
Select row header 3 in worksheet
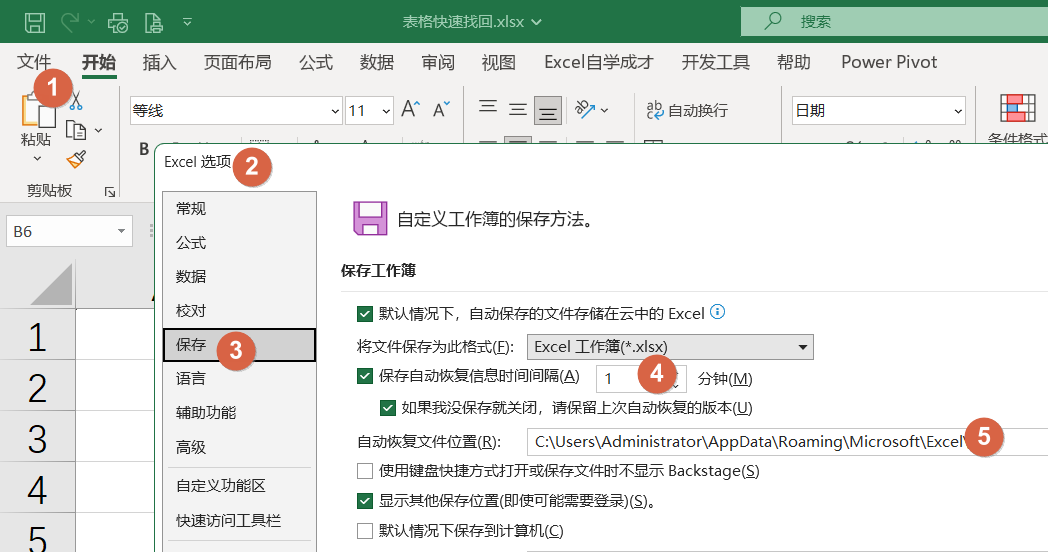tap(37, 439)
